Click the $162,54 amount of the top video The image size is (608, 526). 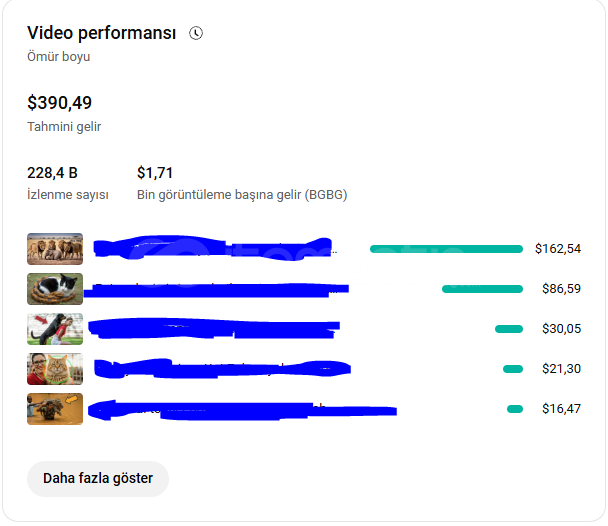pyautogui.click(x=558, y=249)
